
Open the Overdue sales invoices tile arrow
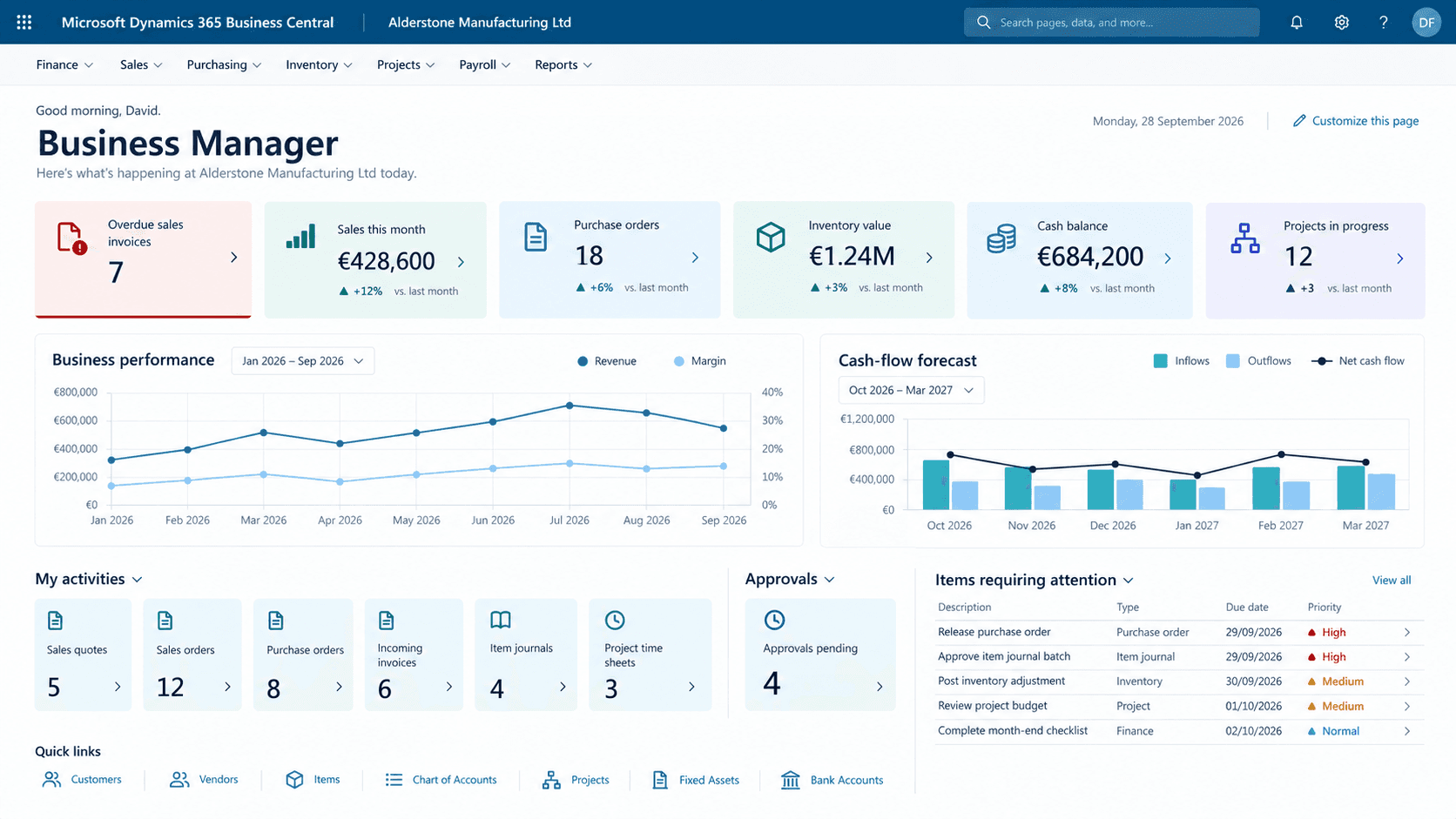233,258
